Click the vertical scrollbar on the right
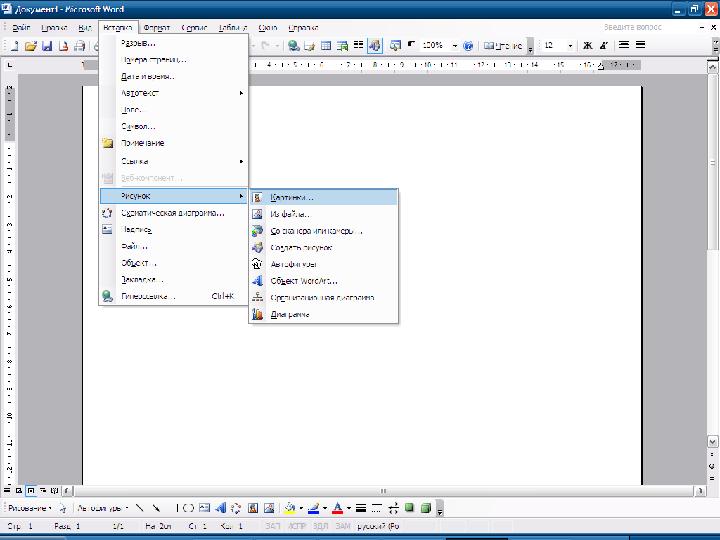720x540 pixels. click(x=713, y=300)
